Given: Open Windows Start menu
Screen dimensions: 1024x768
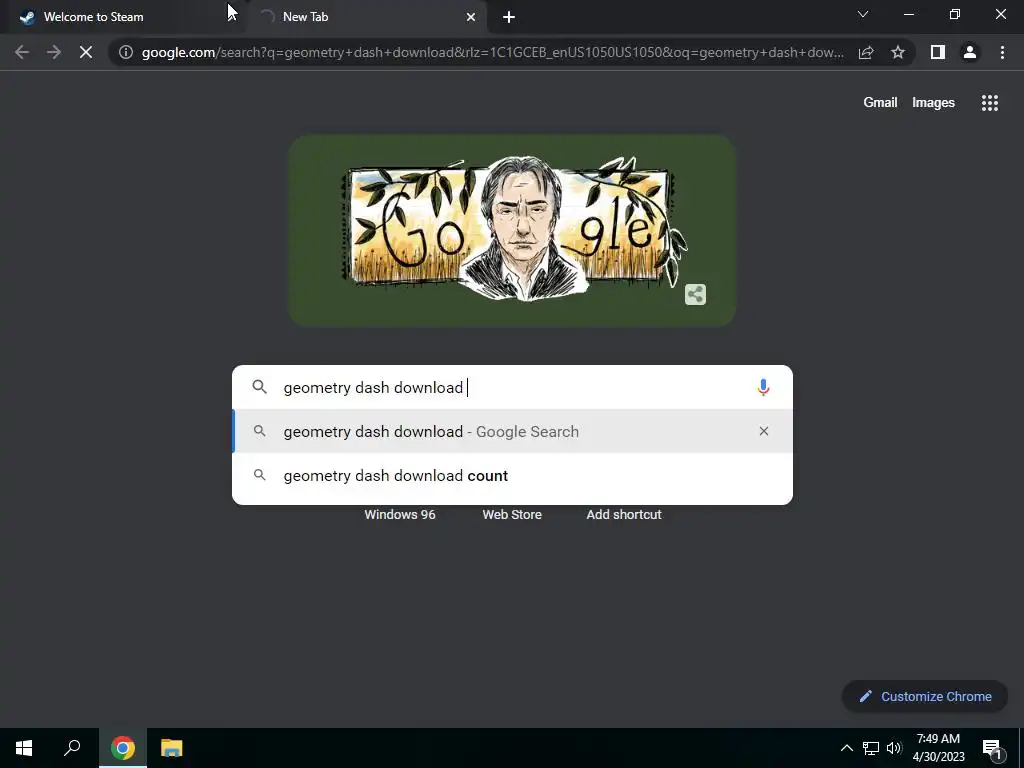Looking at the screenshot, I should tap(24, 748).
